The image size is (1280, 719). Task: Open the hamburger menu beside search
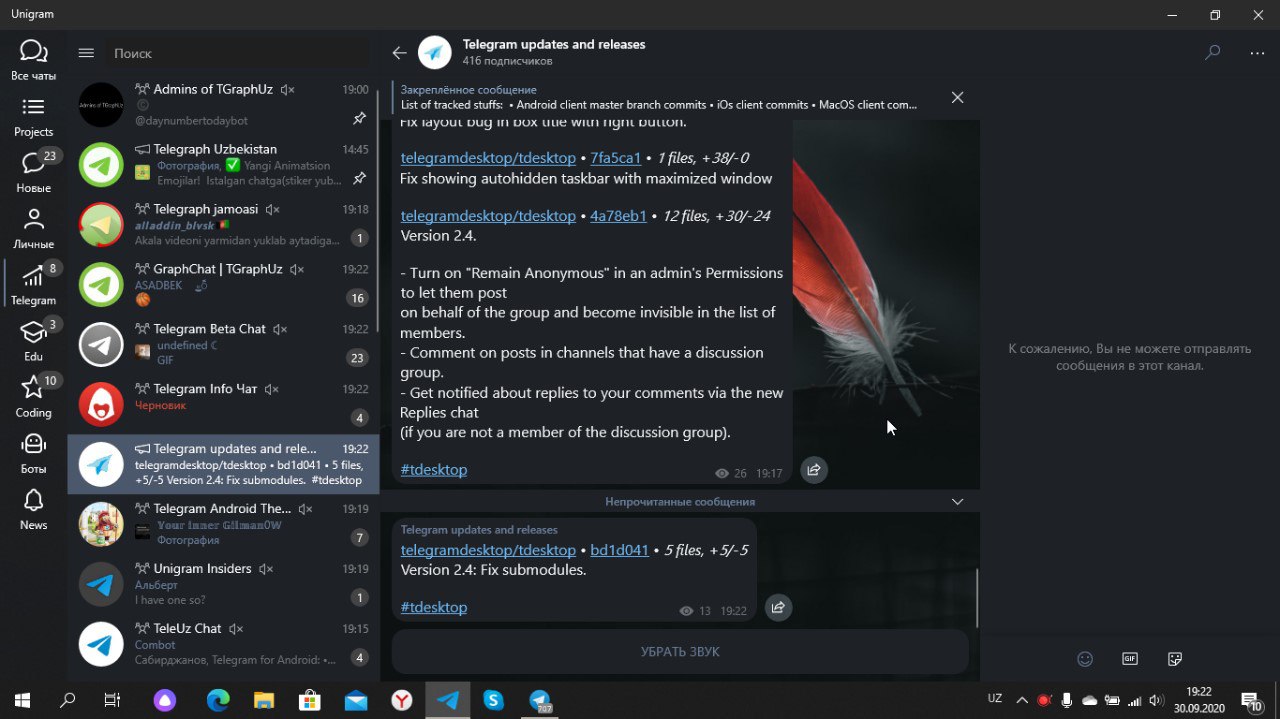click(x=86, y=53)
